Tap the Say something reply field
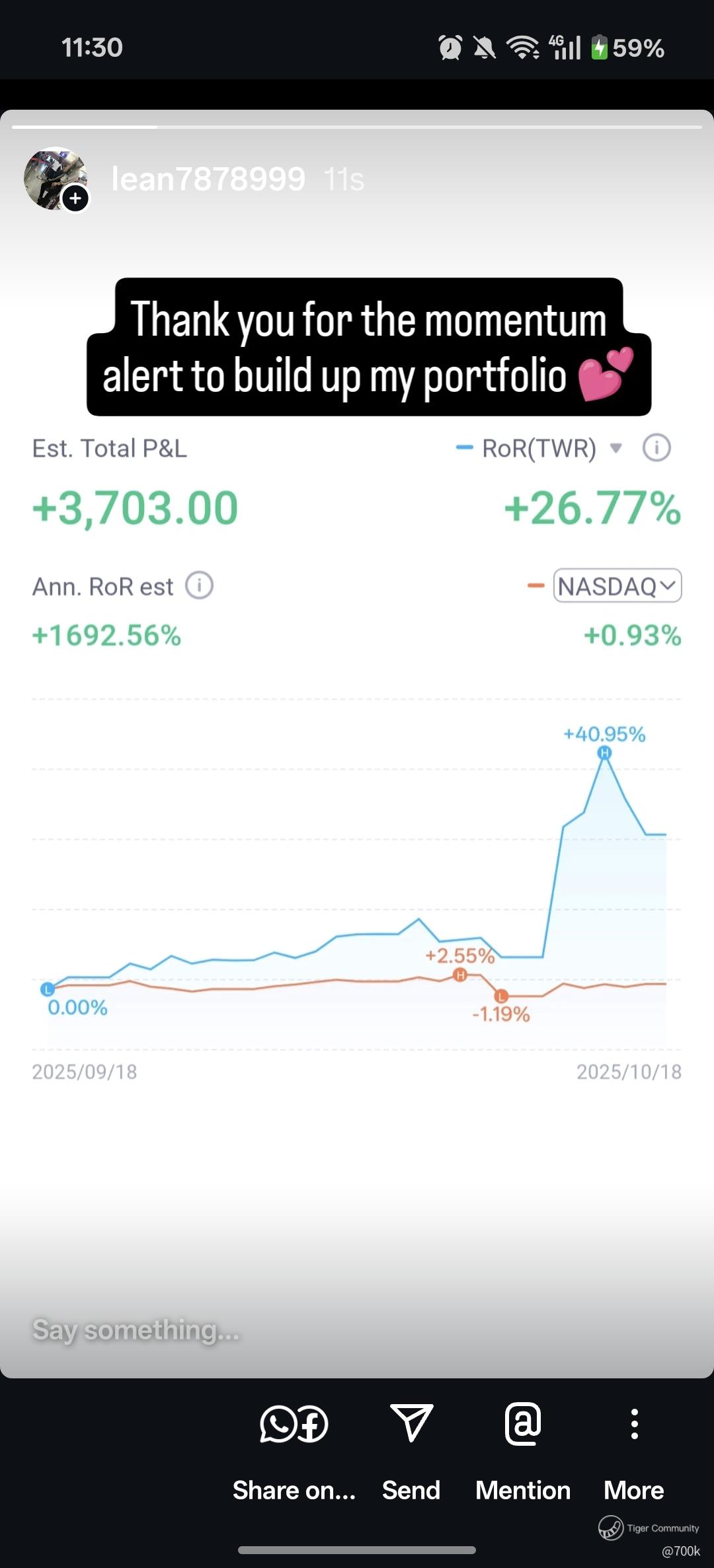This screenshot has height=1568, width=714. 264,1330
